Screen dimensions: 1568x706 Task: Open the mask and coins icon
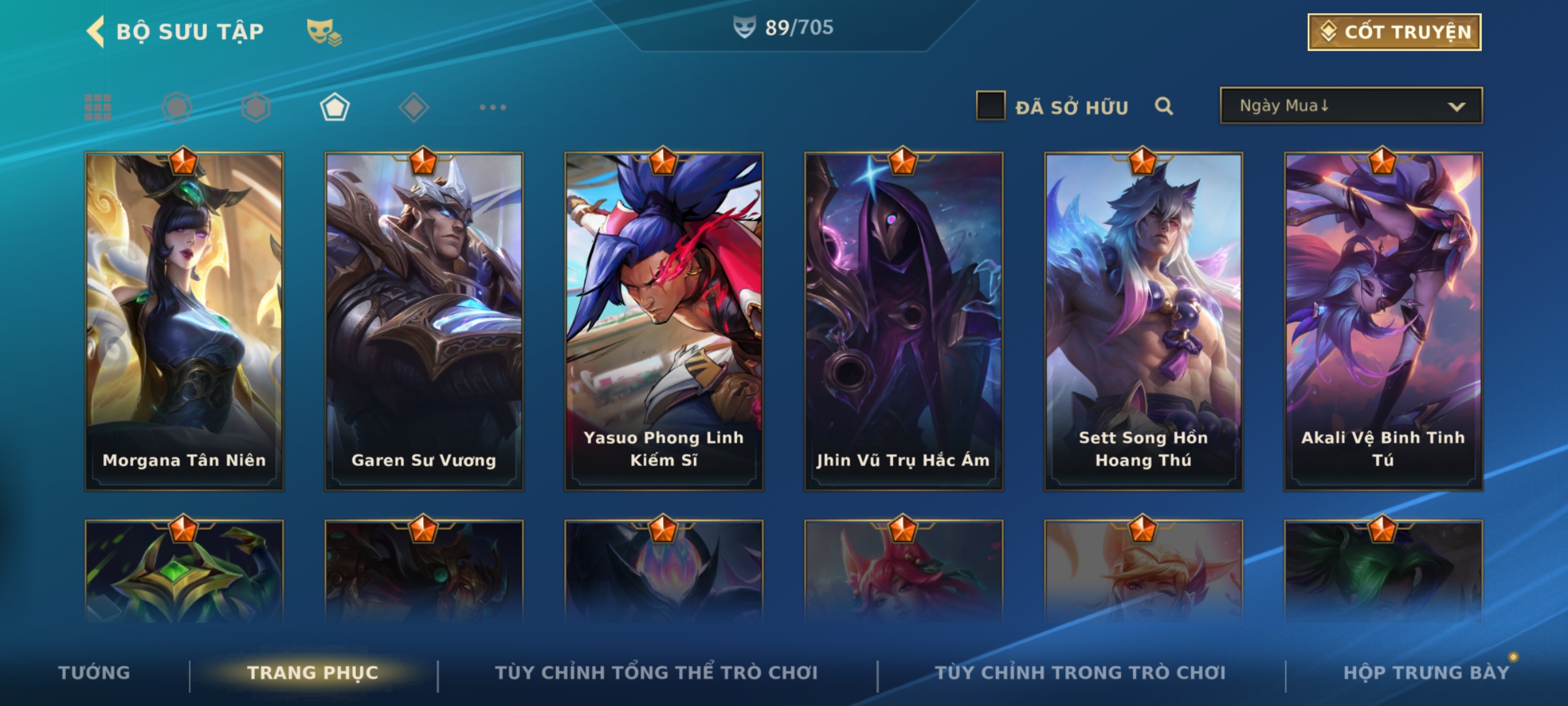[x=325, y=32]
